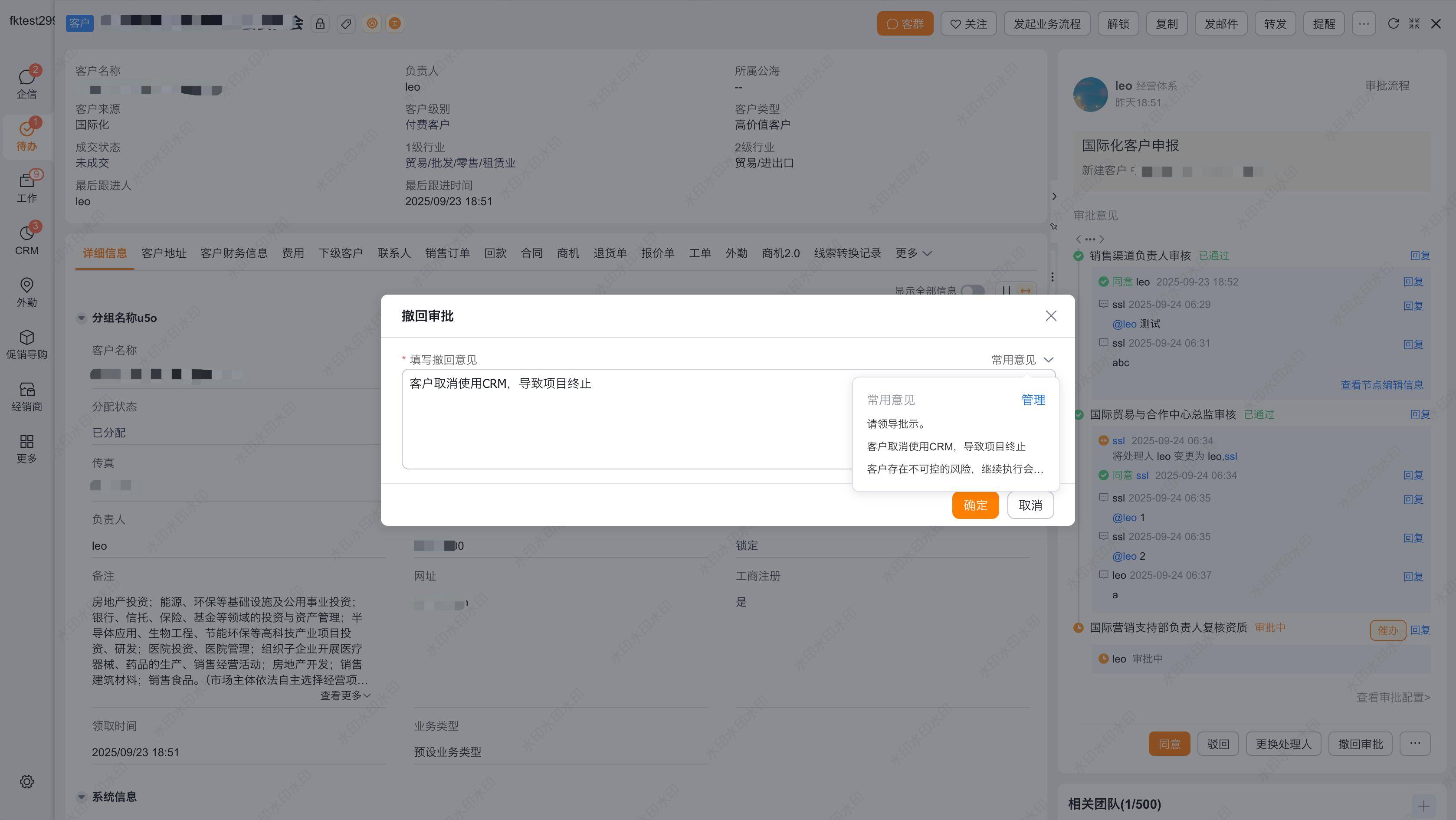Close the 撤回审批 dialog
Screen dimensions: 1456x820
click(x=1051, y=316)
